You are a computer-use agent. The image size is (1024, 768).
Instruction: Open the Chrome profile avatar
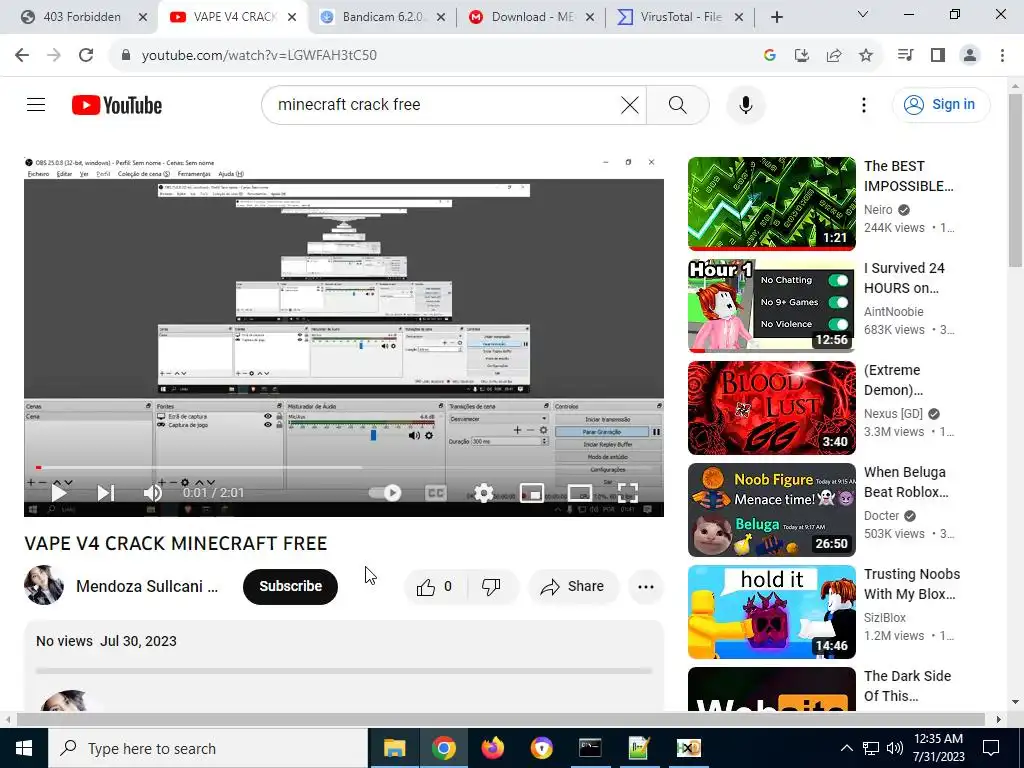coord(970,55)
